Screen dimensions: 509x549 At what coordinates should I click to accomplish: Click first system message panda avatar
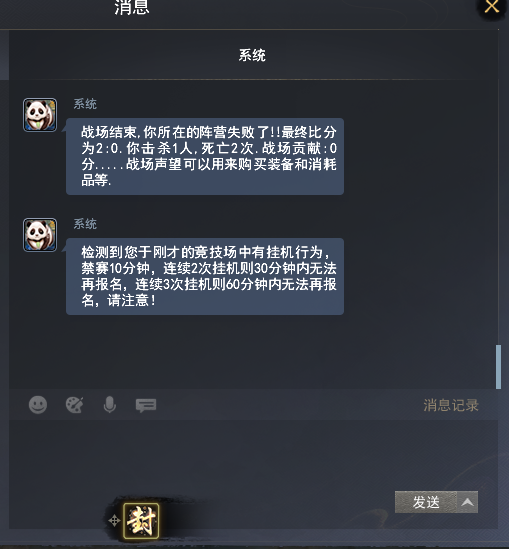[x=40, y=115]
